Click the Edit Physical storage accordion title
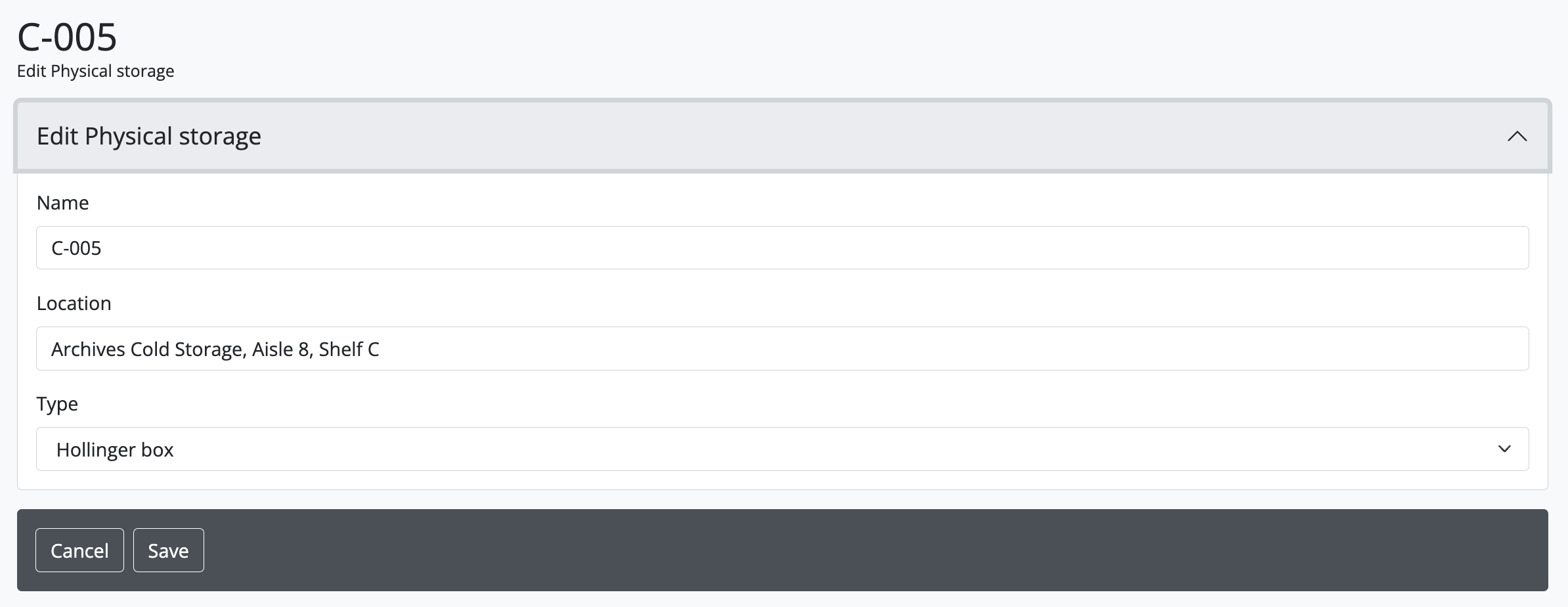Image resolution: width=1568 pixels, height=607 pixels. 149,137
